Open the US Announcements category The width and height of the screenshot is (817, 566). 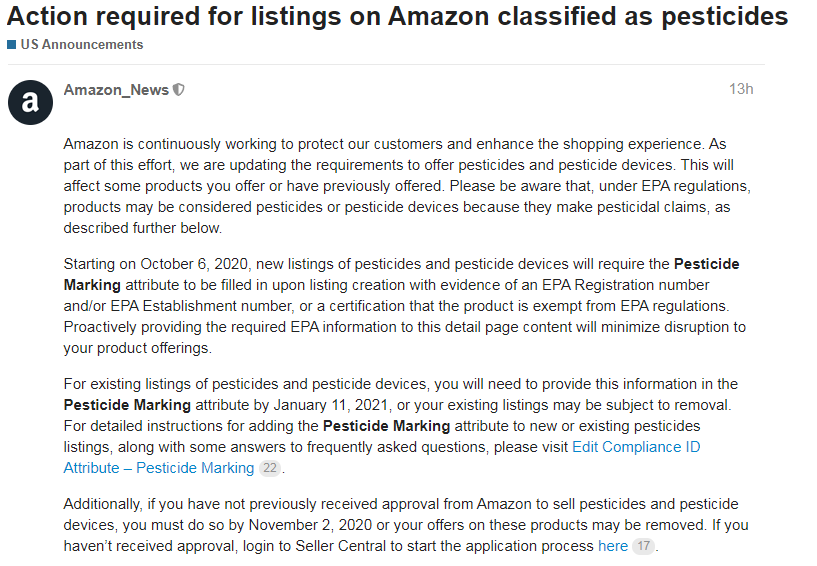tap(81, 45)
